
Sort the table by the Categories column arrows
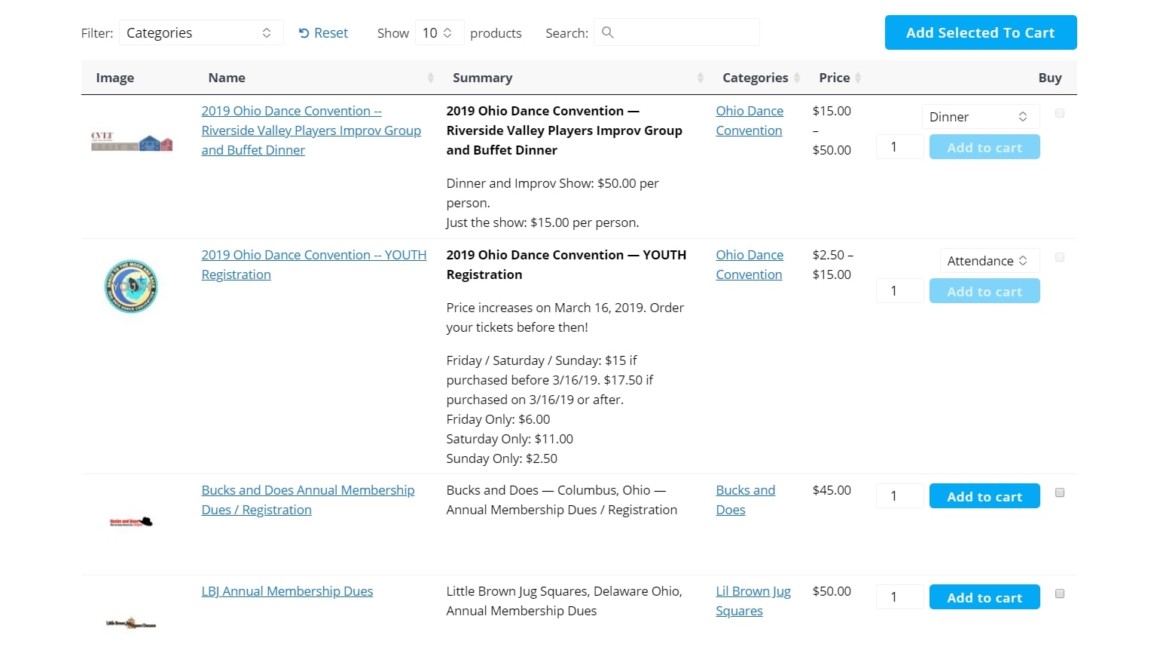(798, 77)
